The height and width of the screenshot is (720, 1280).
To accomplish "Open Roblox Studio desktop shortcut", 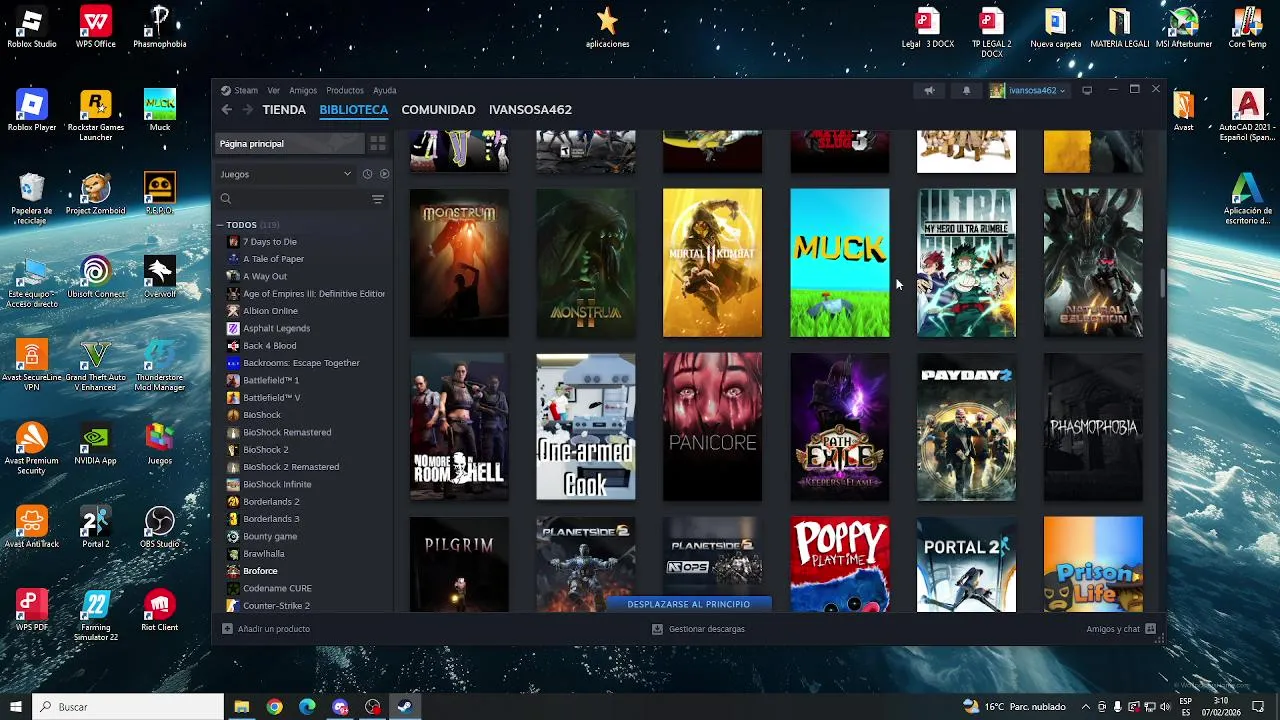I will (32, 27).
